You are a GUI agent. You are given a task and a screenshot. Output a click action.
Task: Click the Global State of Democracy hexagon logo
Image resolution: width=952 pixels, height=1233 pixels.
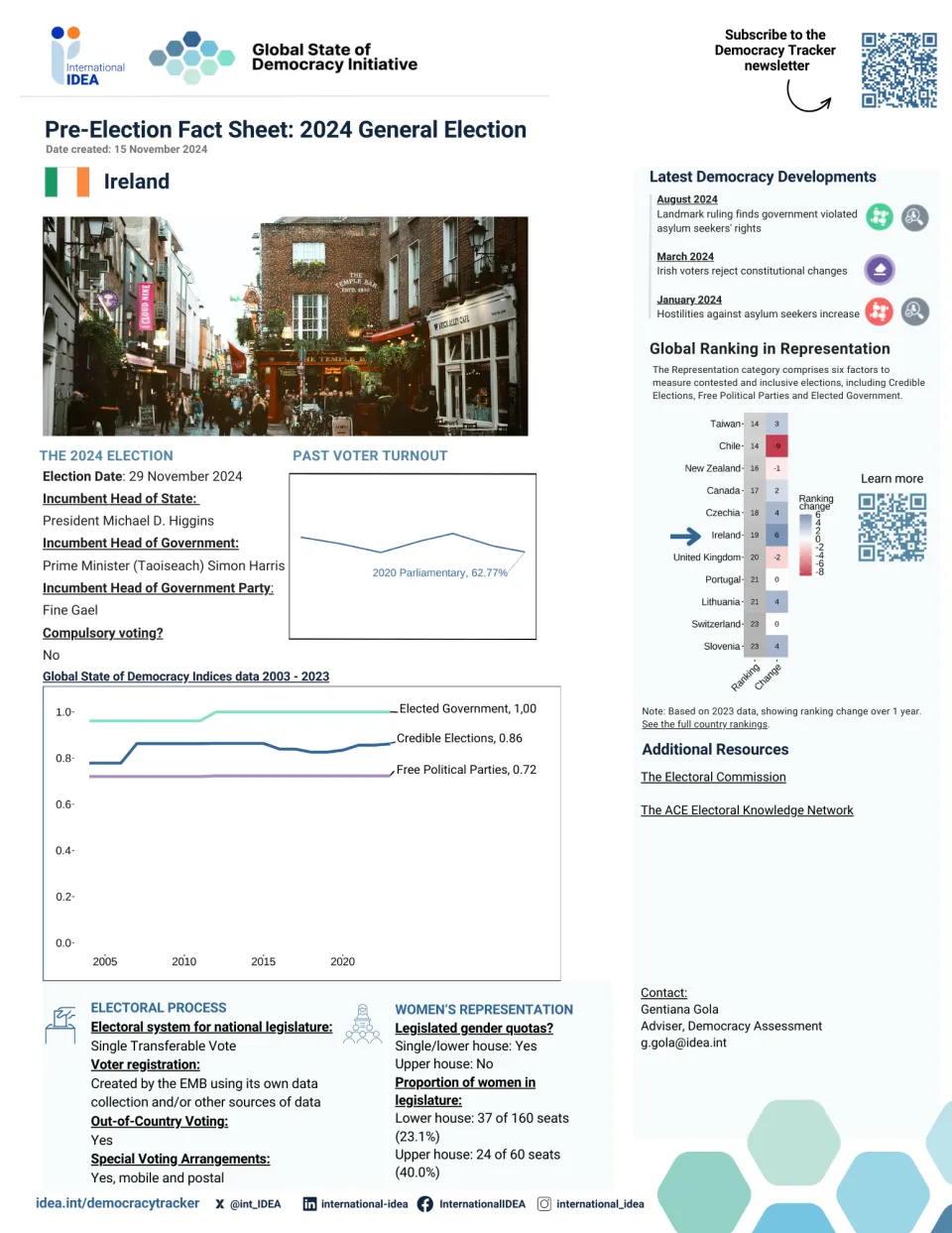click(x=191, y=58)
